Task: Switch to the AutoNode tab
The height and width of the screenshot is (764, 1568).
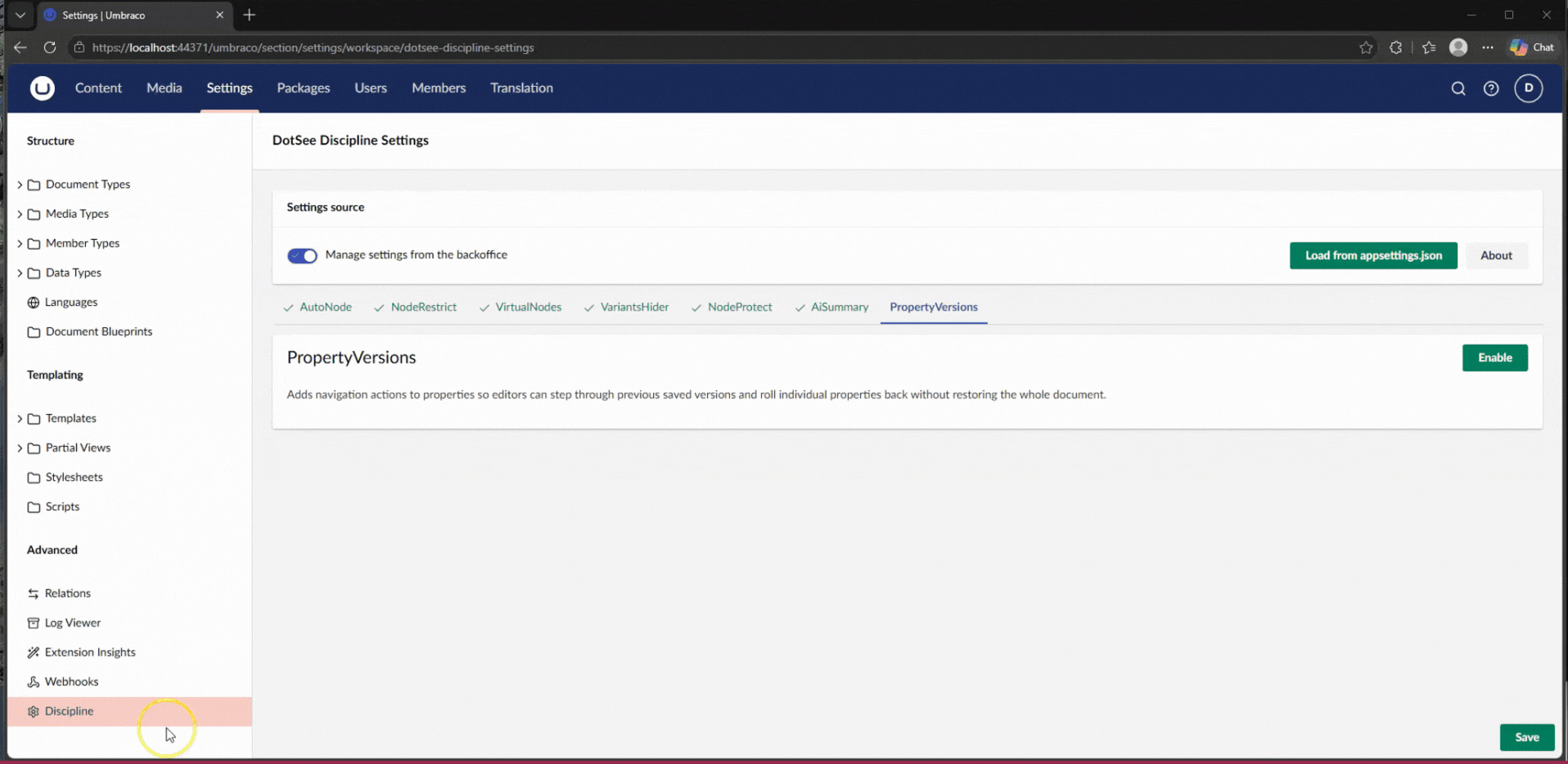Action: 318,308
